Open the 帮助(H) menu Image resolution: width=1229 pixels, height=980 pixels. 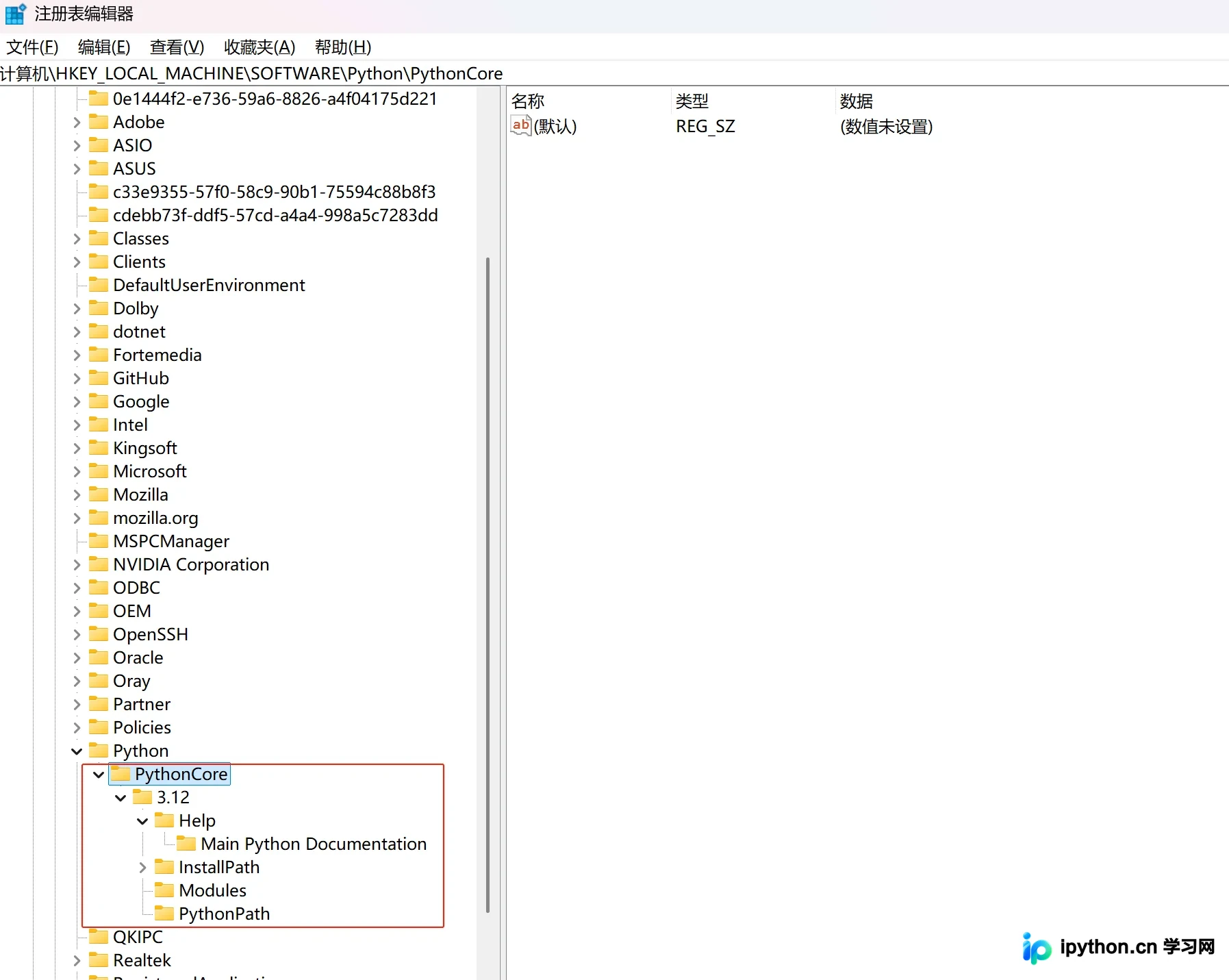[343, 47]
